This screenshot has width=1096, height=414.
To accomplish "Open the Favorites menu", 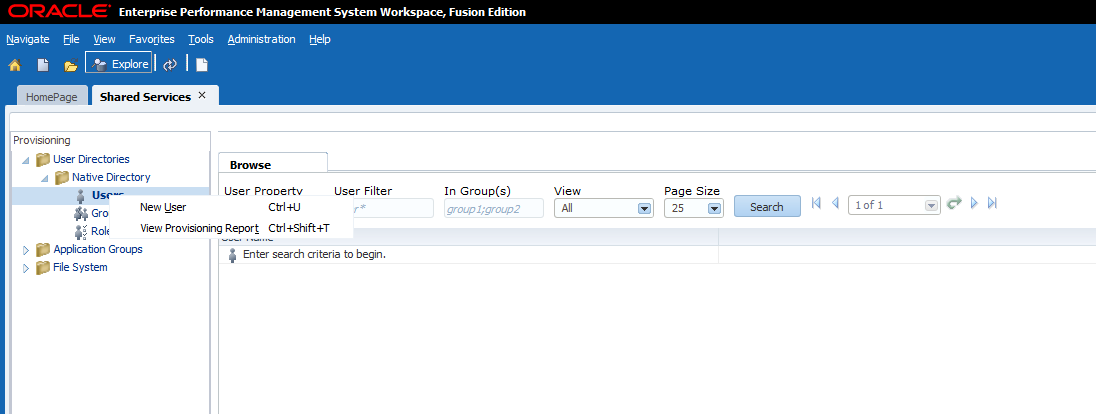I will click(x=152, y=39).
